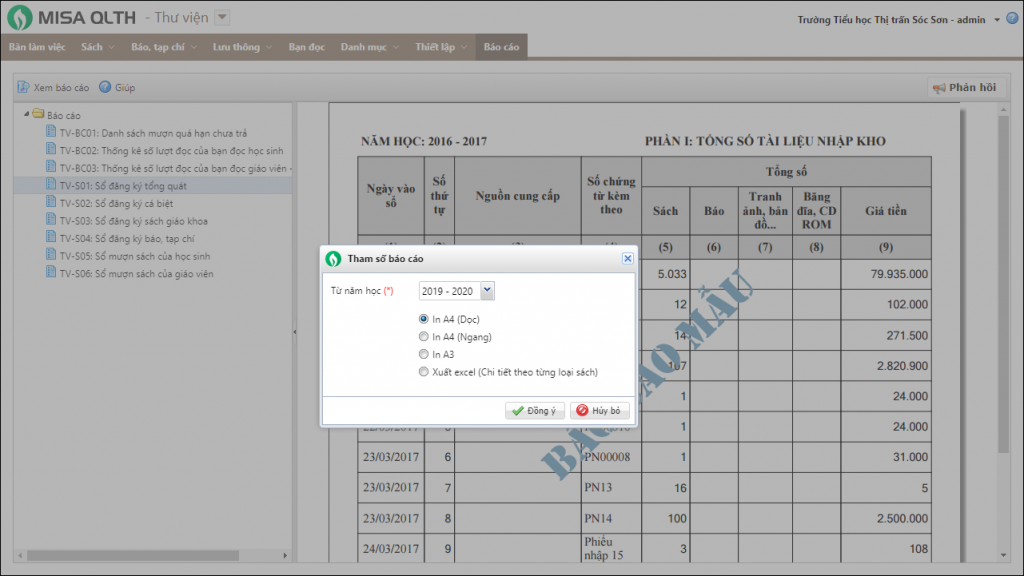Click the Giúp link text
This screenshot has height=576, width=1024.
(x=125, y=88)
